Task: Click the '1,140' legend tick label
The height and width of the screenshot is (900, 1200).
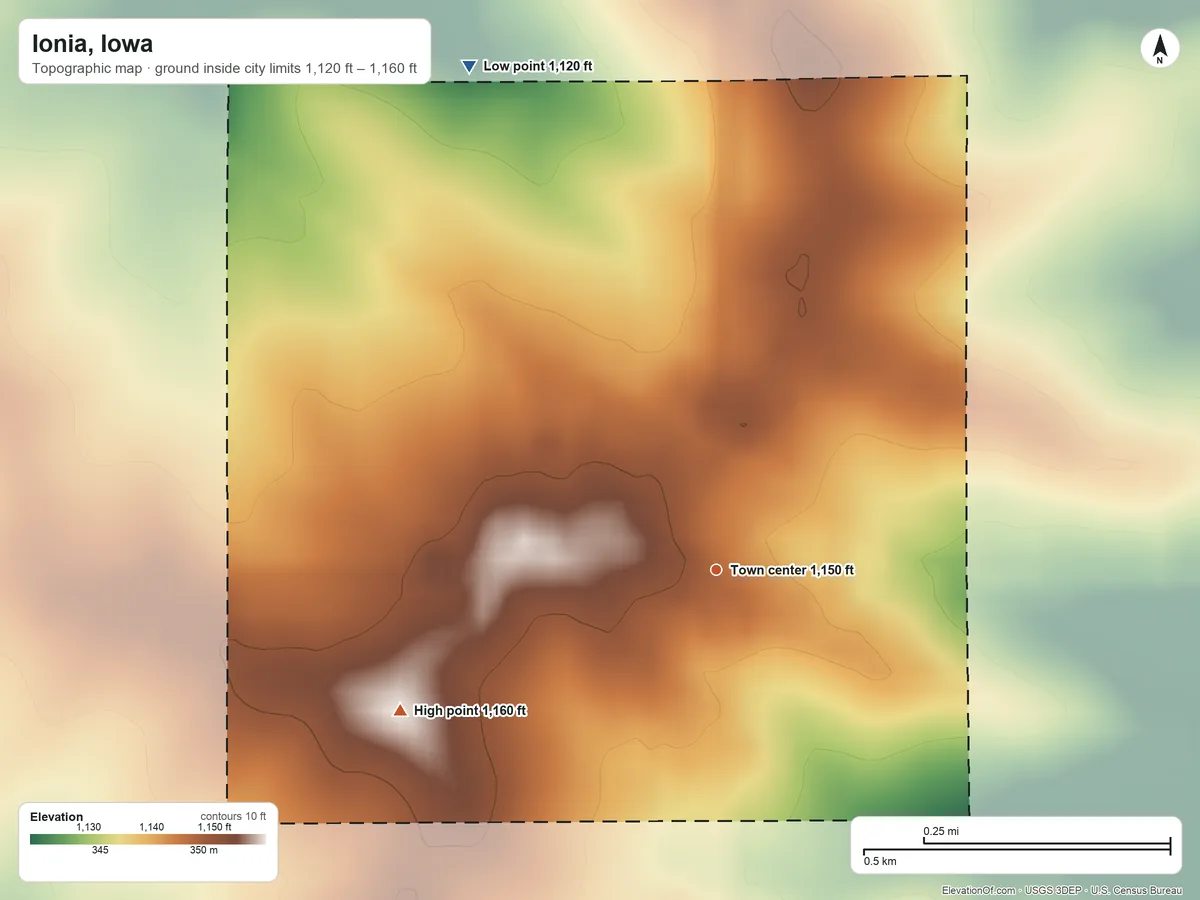Action: [x=151, y=827]
